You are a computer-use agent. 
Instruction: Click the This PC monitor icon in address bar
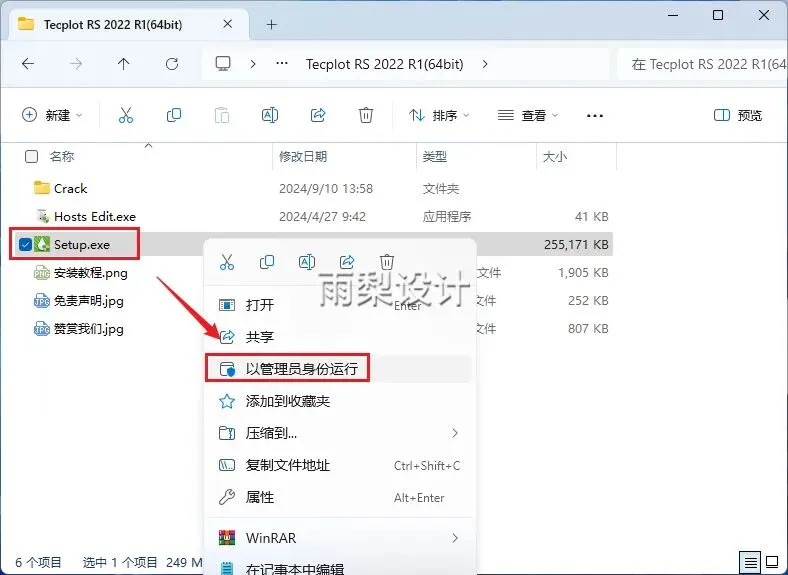click(x=223, y=64)
